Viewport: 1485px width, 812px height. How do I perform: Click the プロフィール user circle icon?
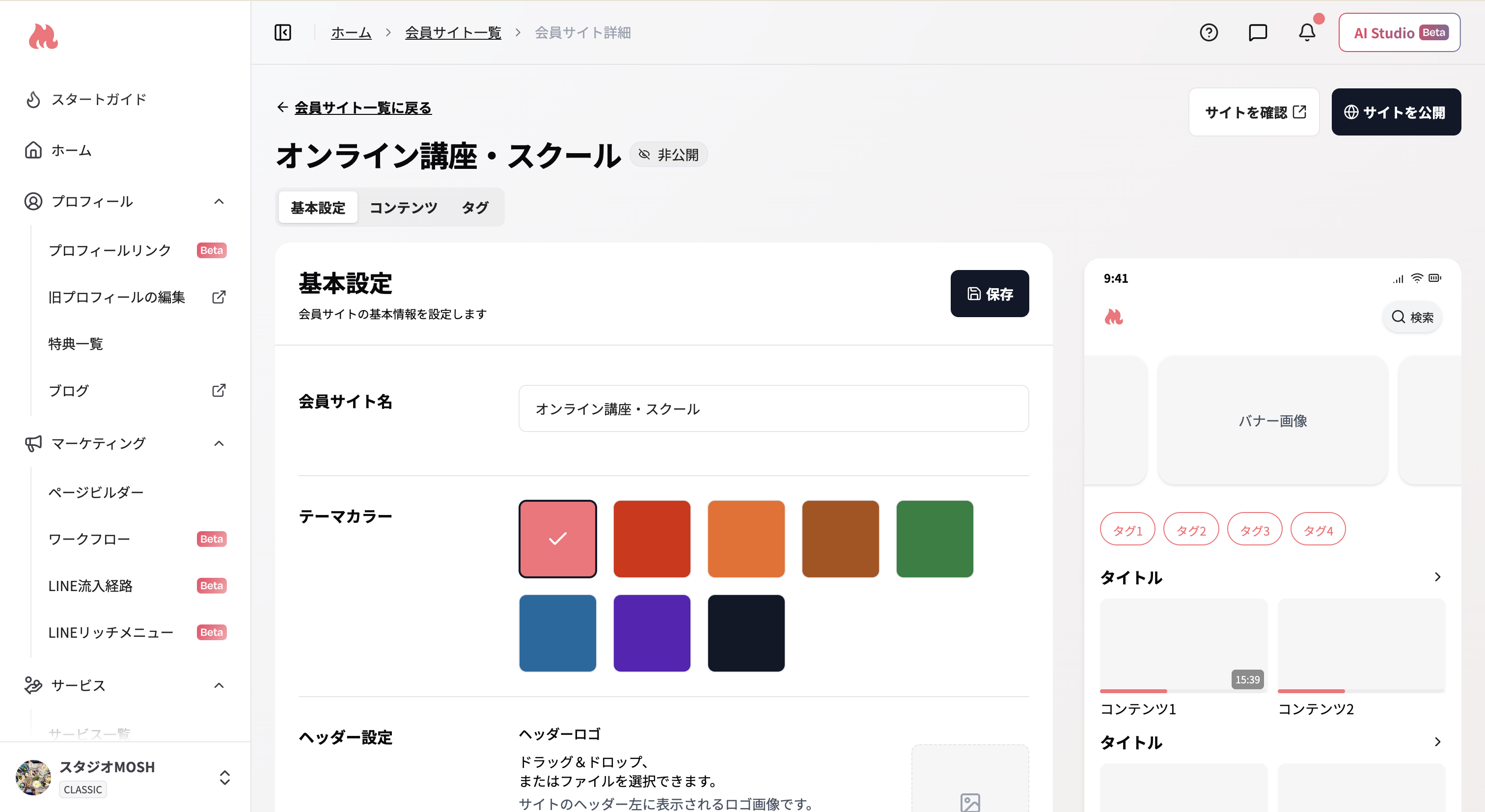coord(33,201)
